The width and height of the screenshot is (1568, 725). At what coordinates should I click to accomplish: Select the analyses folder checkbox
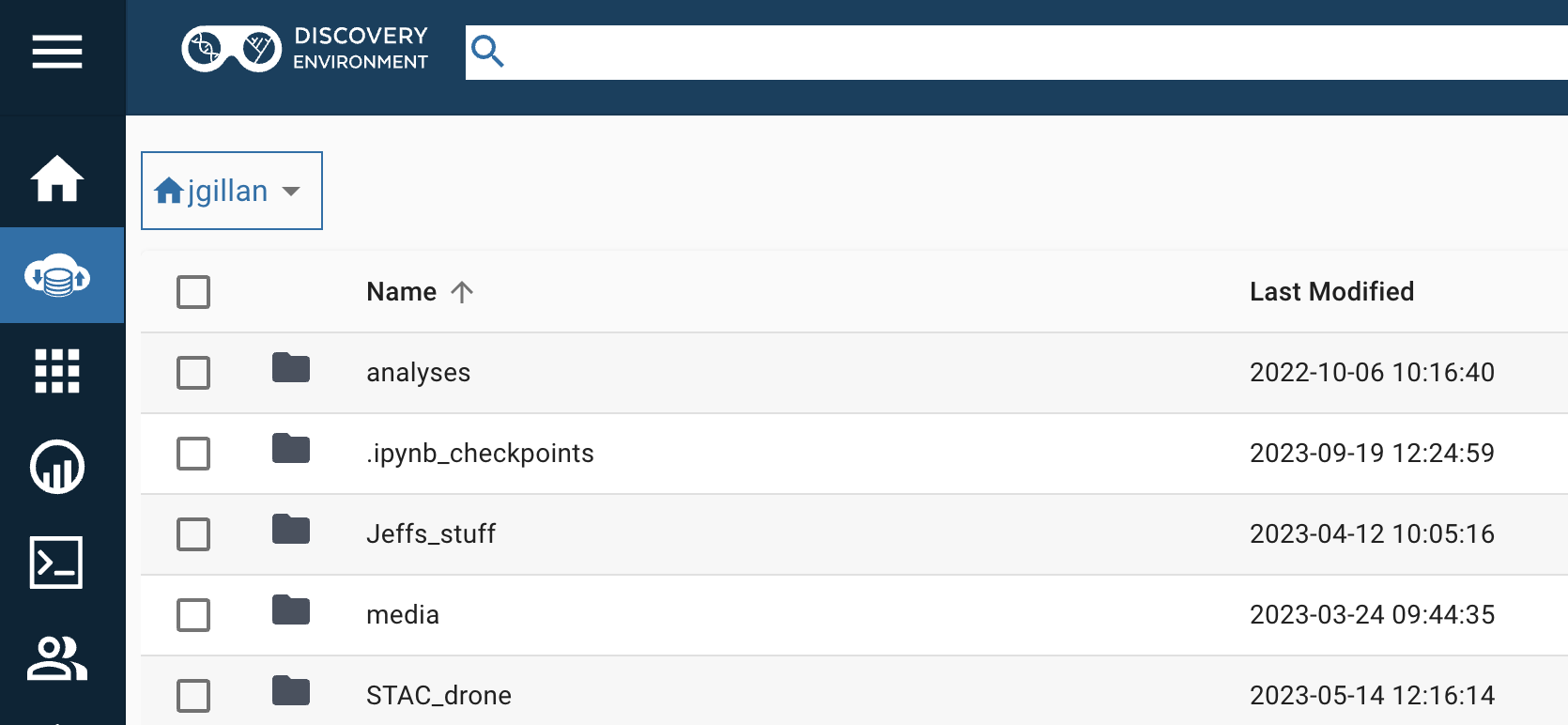[x=193, y=373]
